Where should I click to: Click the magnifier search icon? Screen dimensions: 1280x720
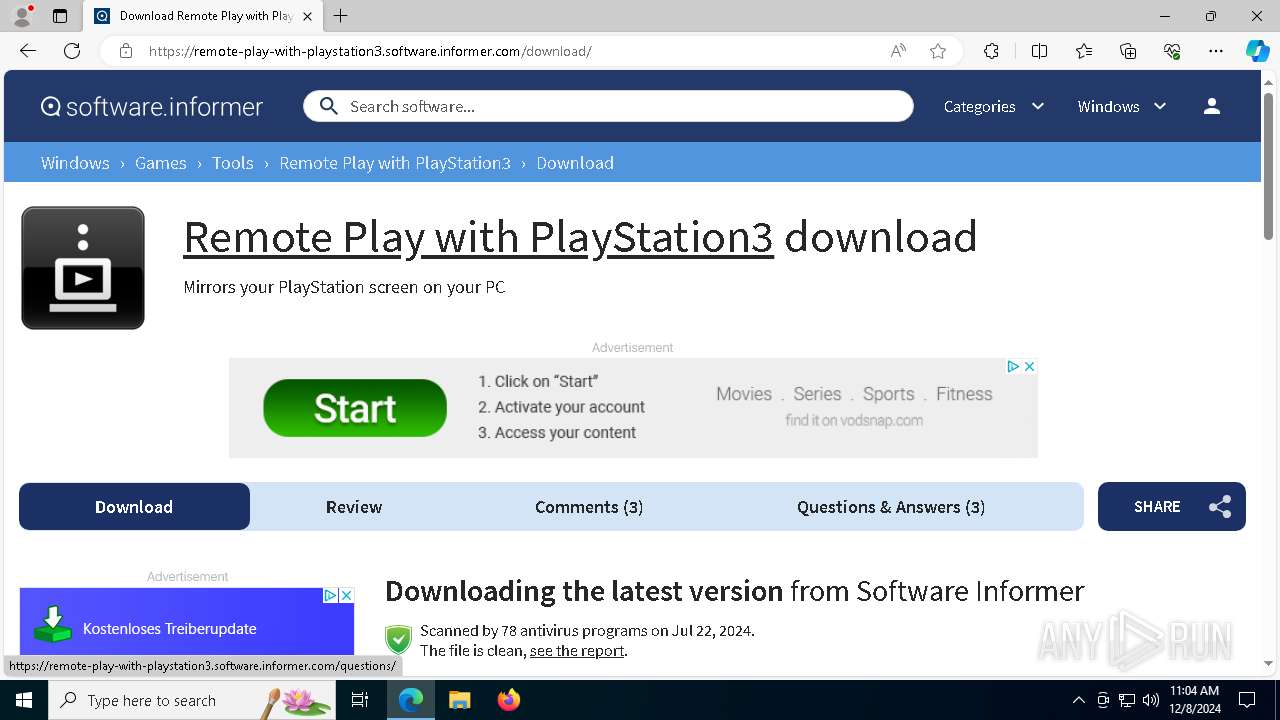click(x=328, y=106)
